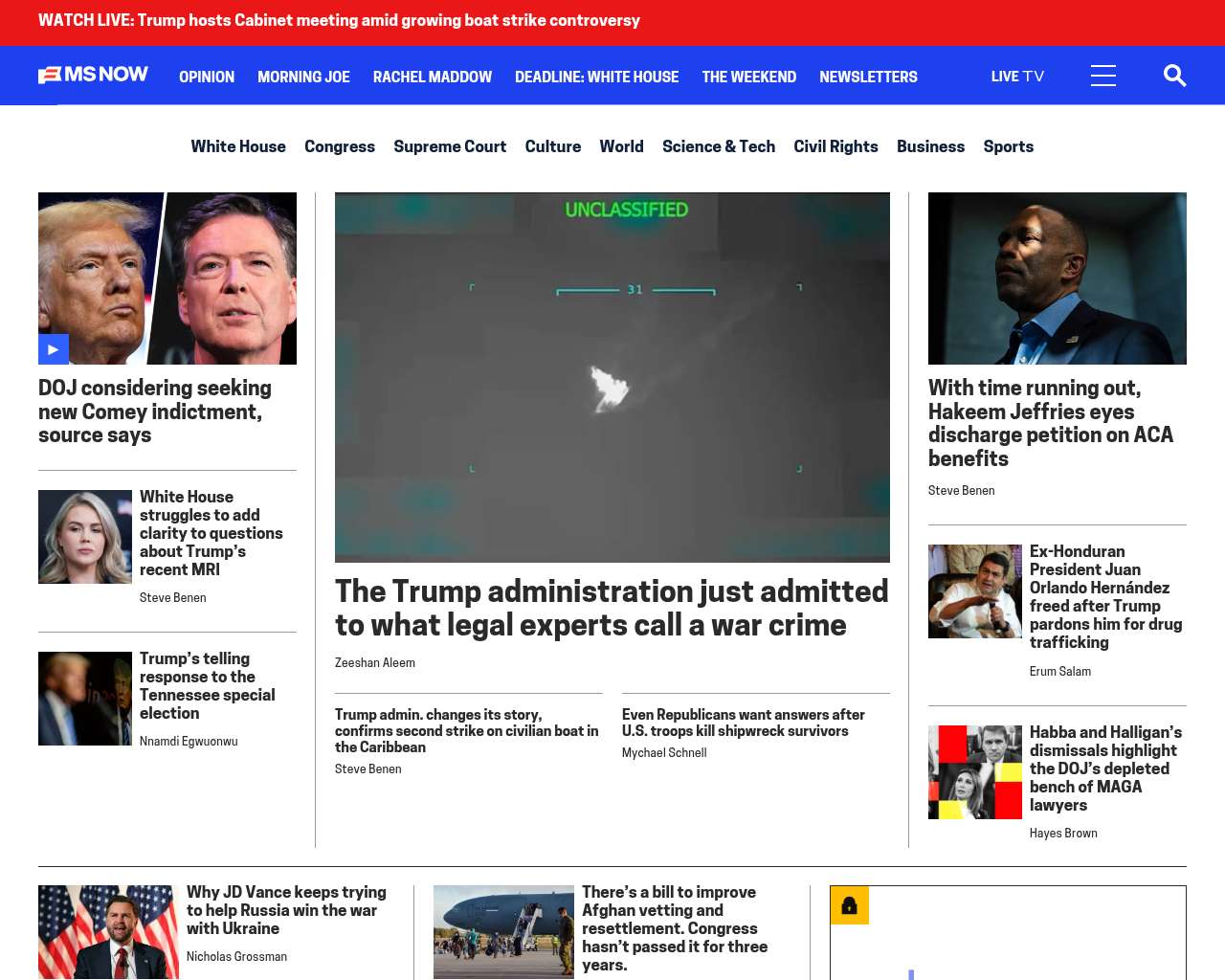Watch Live TV
The height and width of the screenshot is (980, 1225).
[x=1017, y=77]
